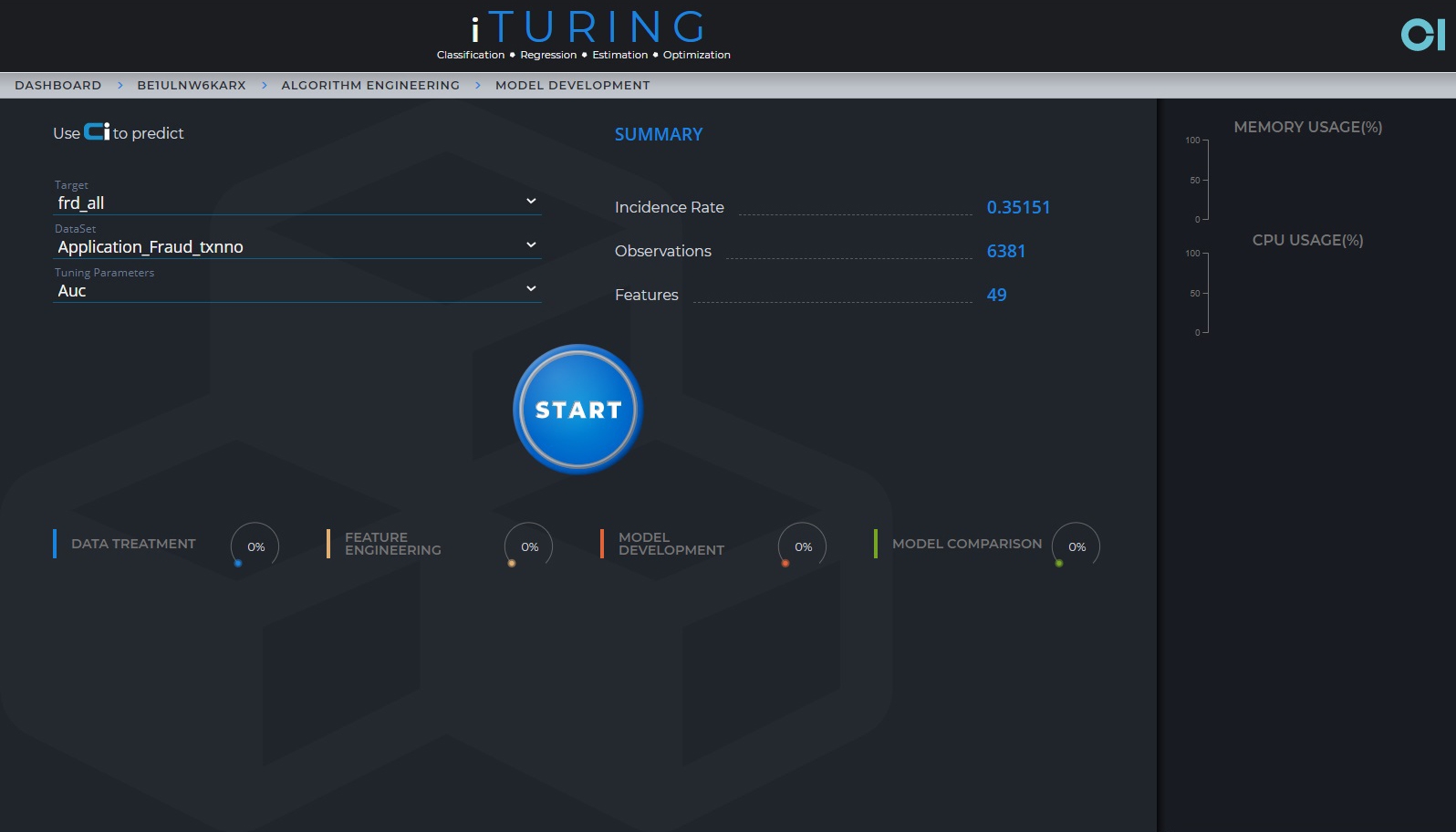The image size is (1456, 832).
Task: Click the Observations label
Action: click(x=663, y=251)
